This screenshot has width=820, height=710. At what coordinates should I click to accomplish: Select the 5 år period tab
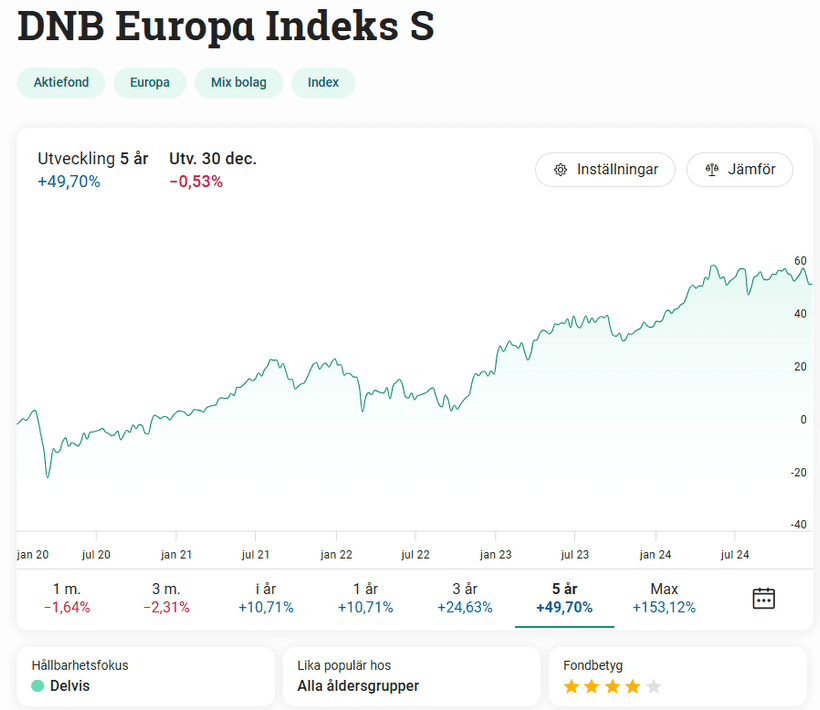[564, 598]
